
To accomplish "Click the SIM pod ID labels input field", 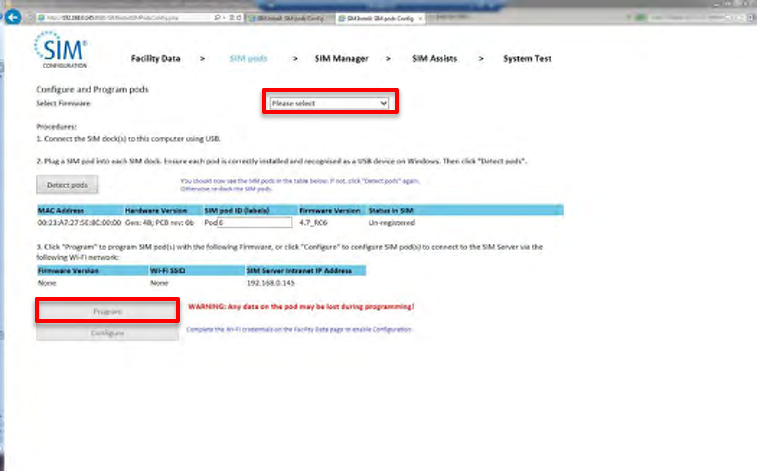I will [255, 222].
